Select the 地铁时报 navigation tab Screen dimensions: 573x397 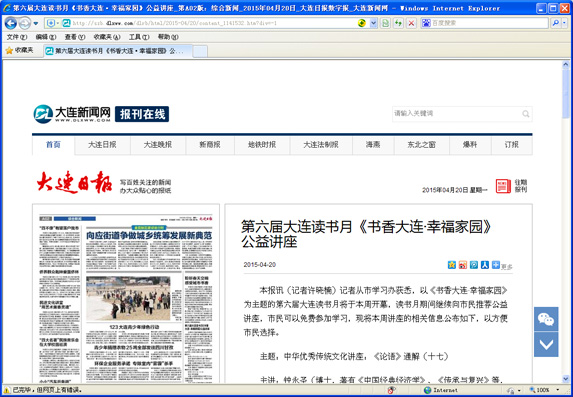click(x=262, y=145)
